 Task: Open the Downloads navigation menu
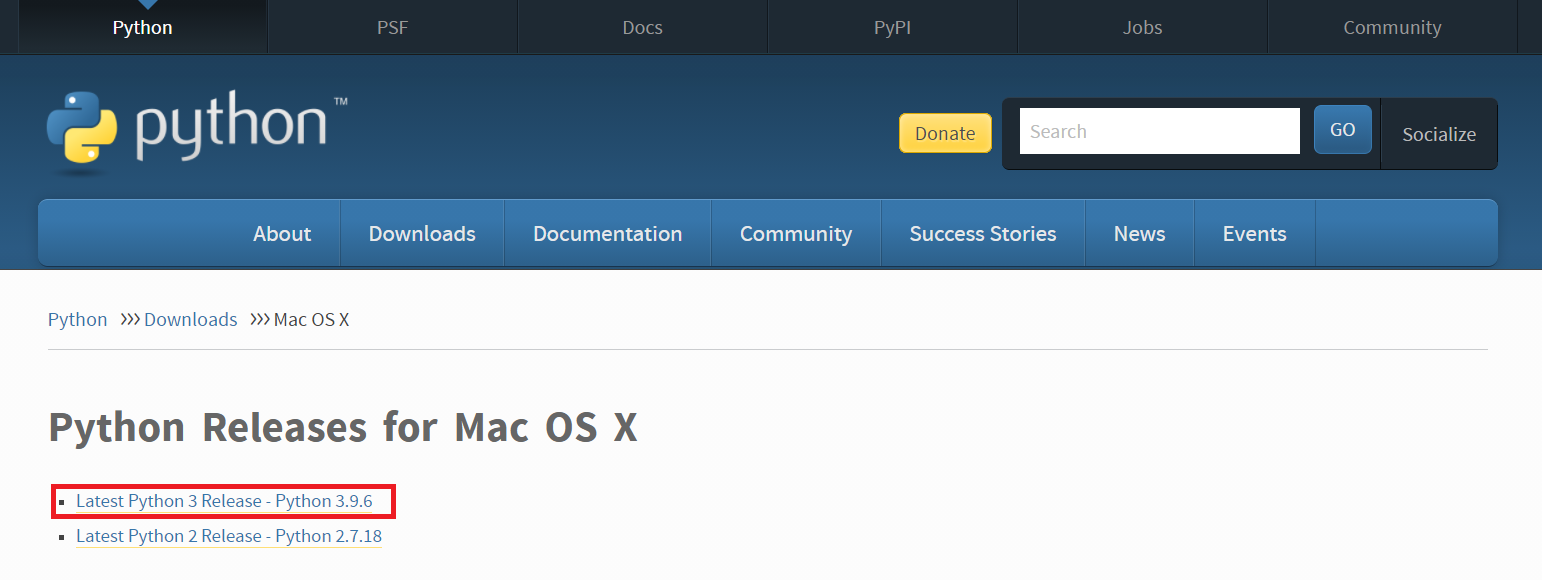[x=422, y=233]
